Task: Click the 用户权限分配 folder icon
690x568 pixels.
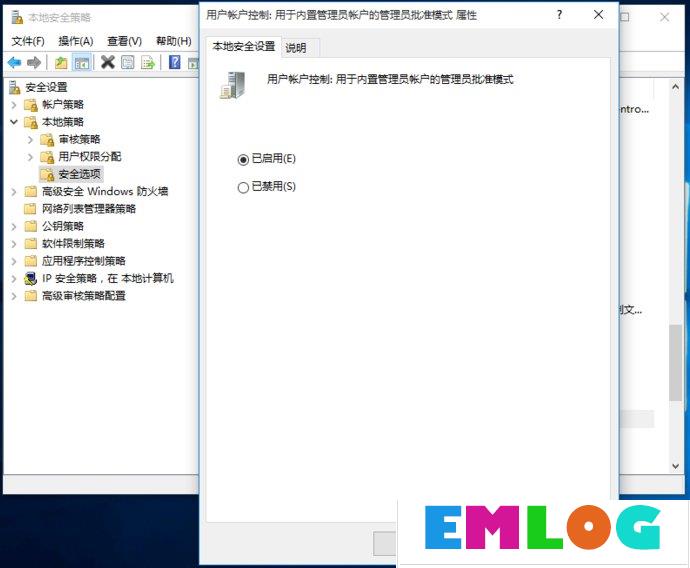Action: click(47, 157)
